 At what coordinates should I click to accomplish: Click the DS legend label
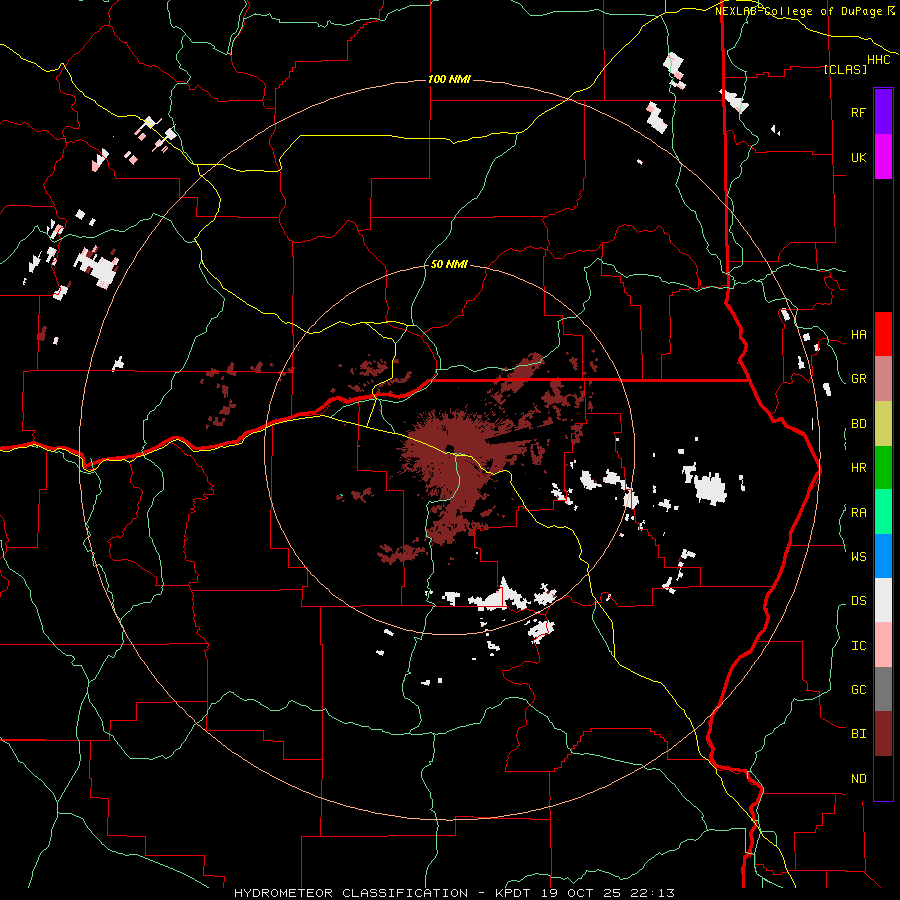pos(858,601)
